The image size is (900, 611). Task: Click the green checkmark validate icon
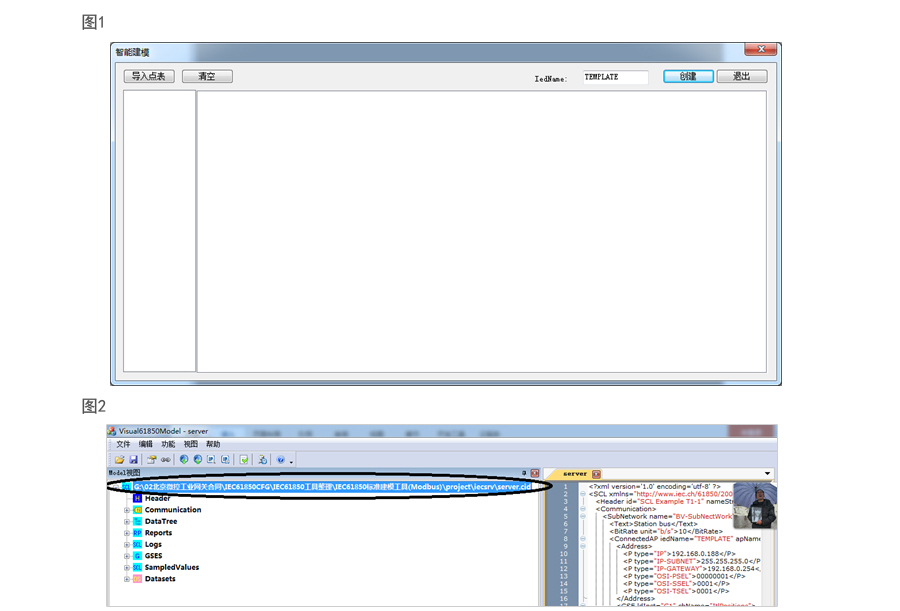pyautogui.click(x=243, y=459)
